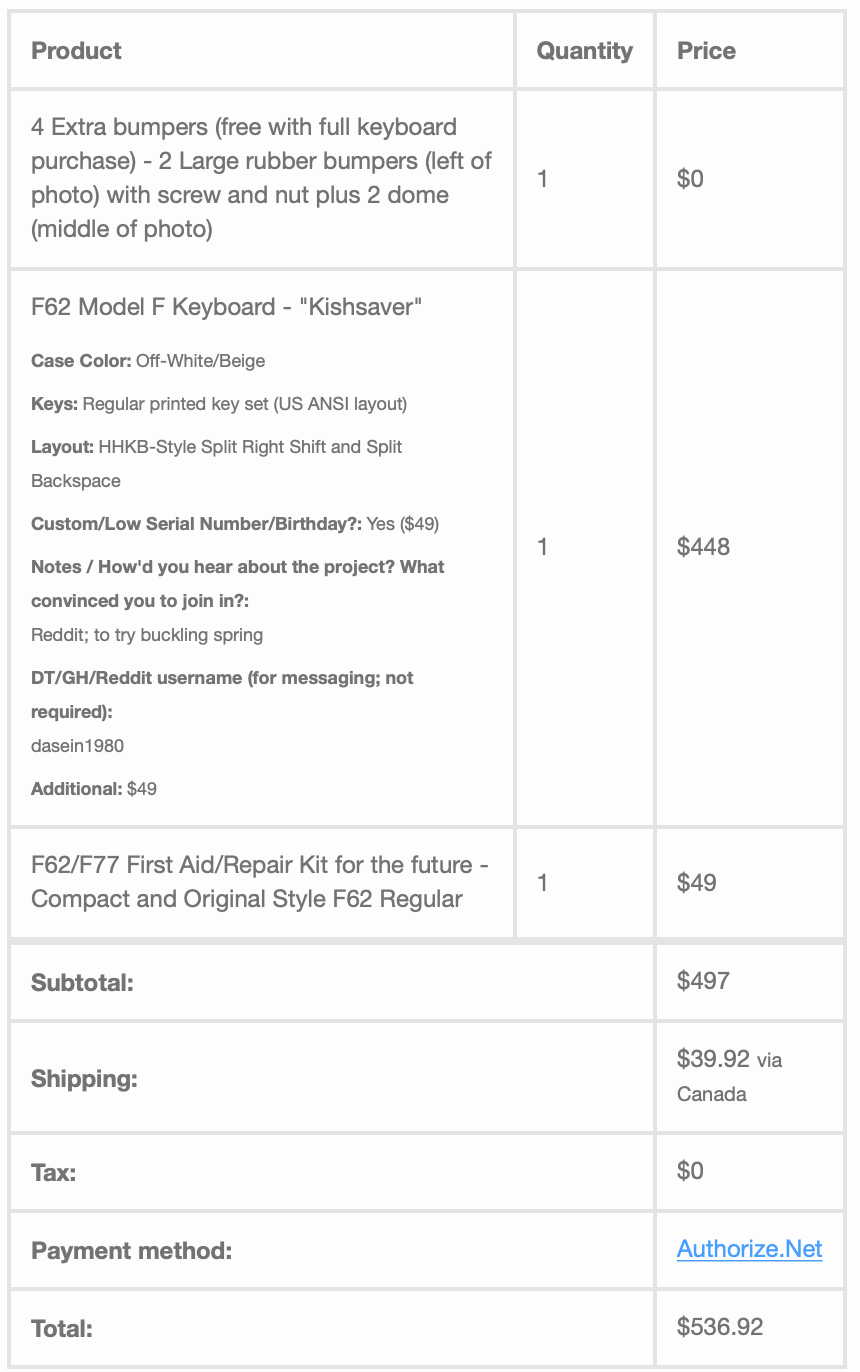
Task: Click the Price column header
Action: (706, 51)
